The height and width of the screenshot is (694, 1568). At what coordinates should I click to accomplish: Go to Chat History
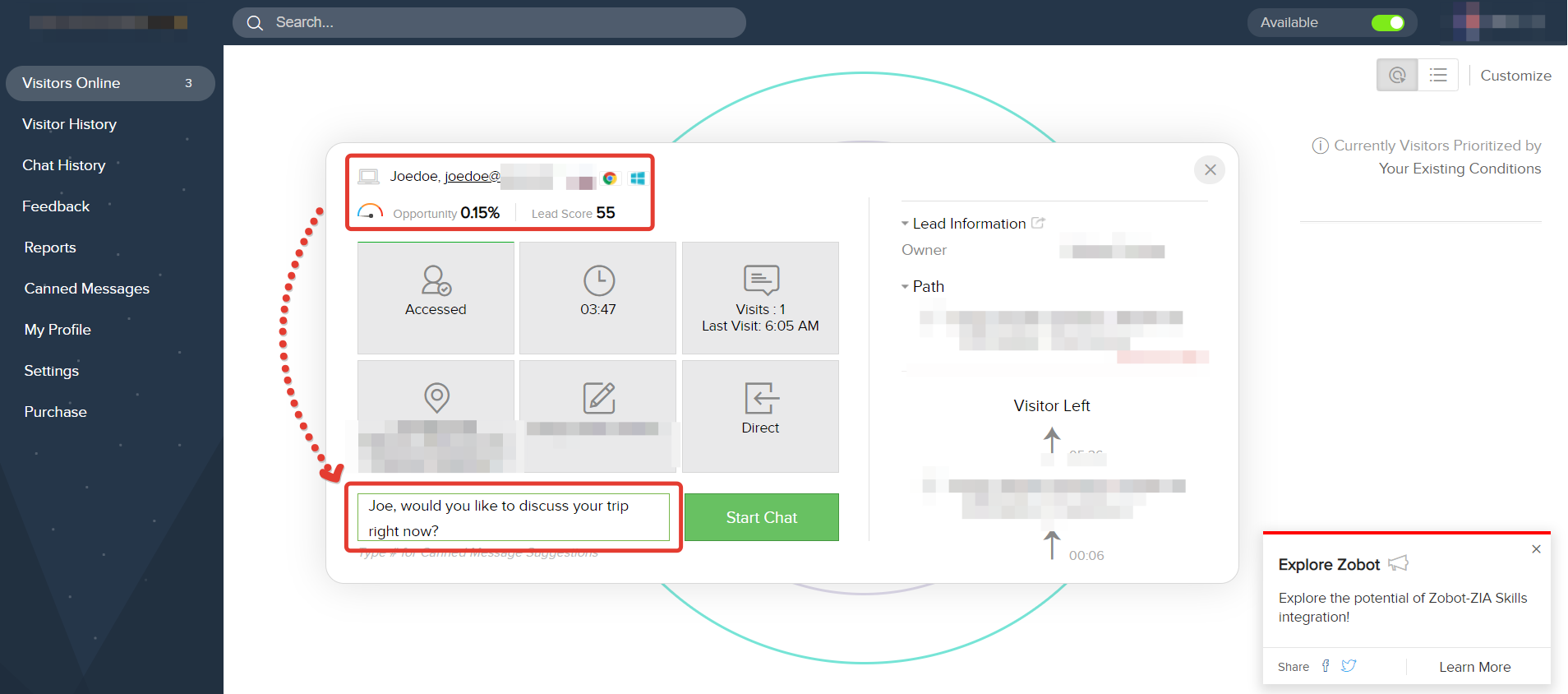[64, 165]
